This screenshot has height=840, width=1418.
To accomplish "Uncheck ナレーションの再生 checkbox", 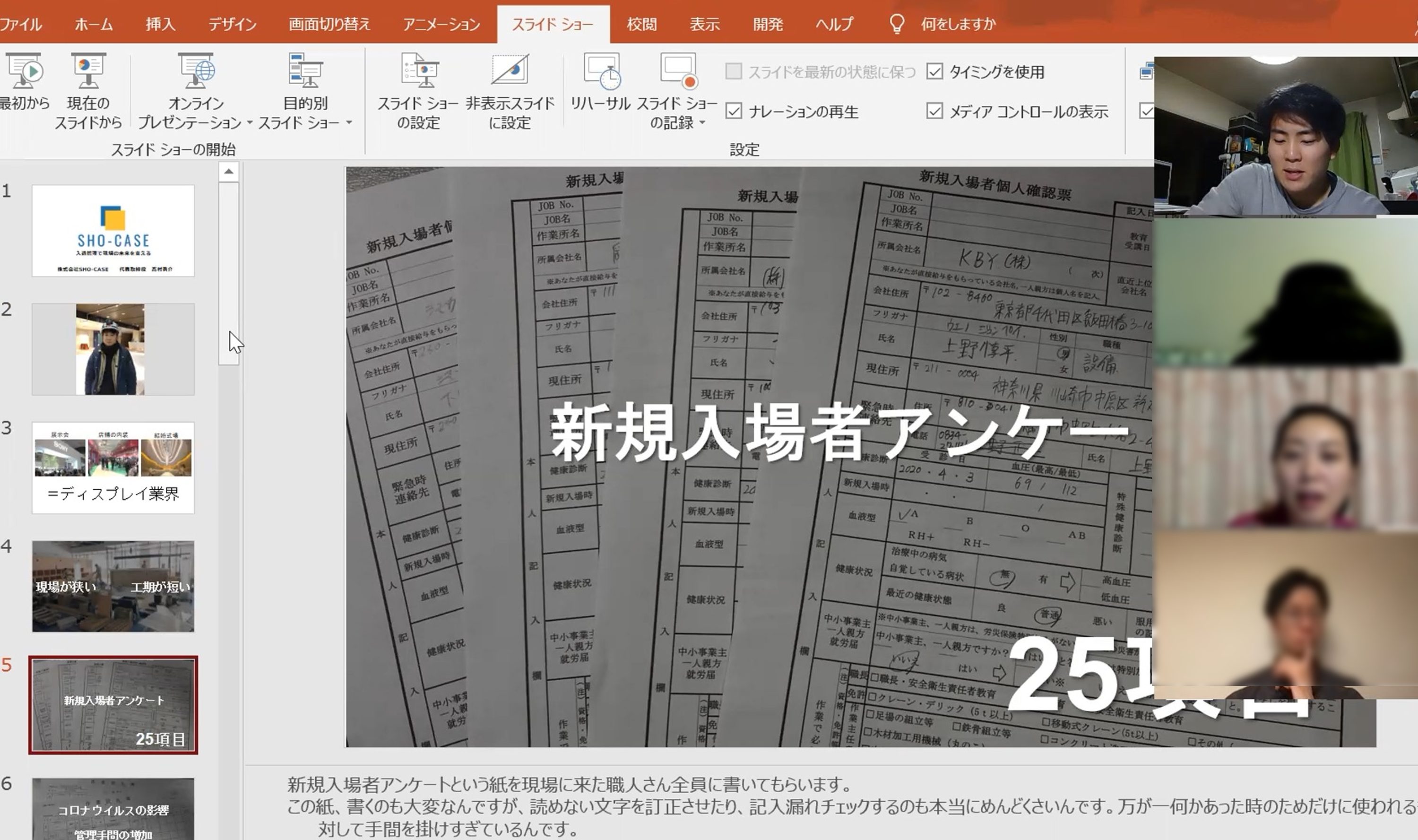I will point(733,111).
